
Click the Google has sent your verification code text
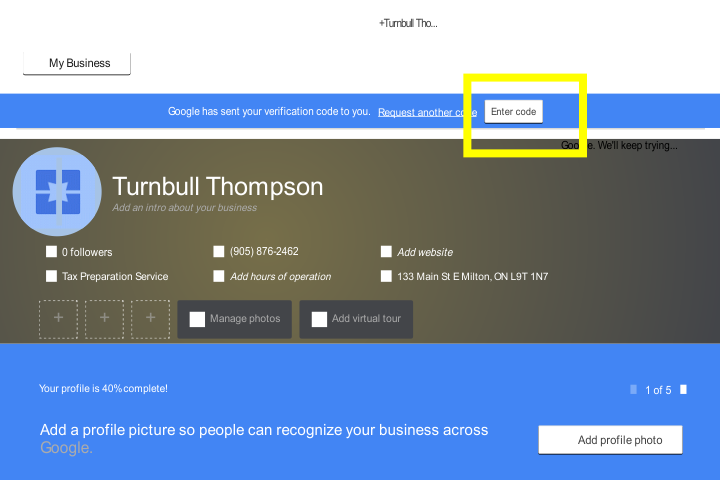[x=269, y=112]
